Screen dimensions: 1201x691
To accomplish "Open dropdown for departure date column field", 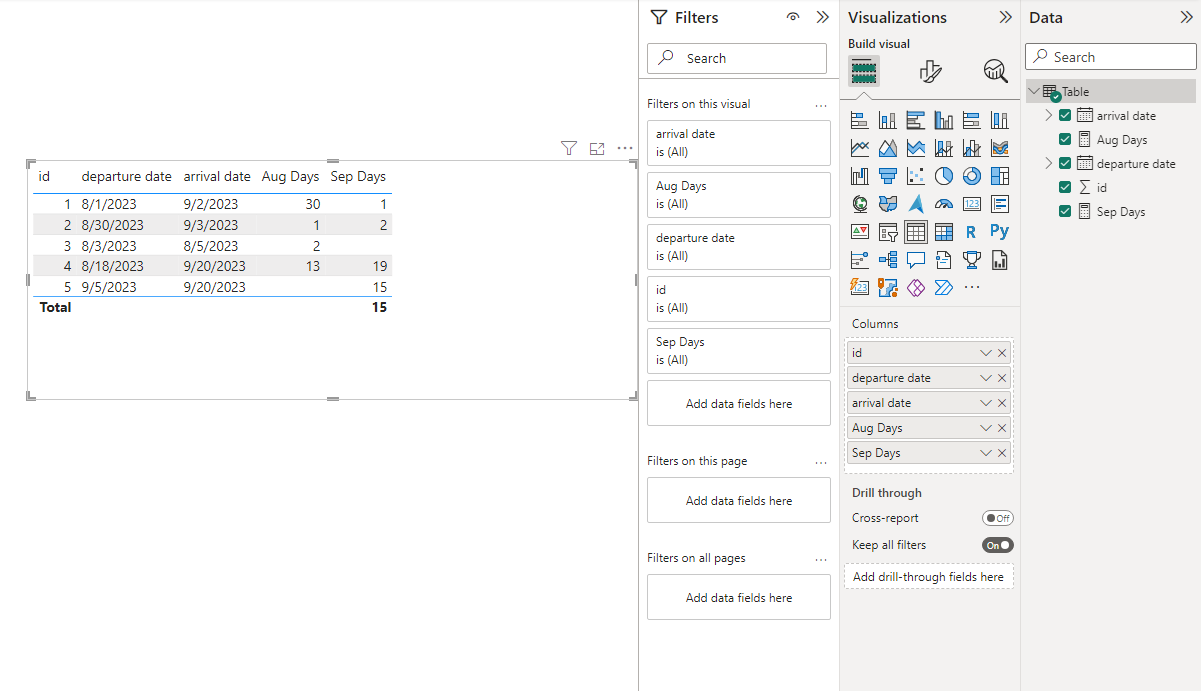I will click(x=986, y=378).
